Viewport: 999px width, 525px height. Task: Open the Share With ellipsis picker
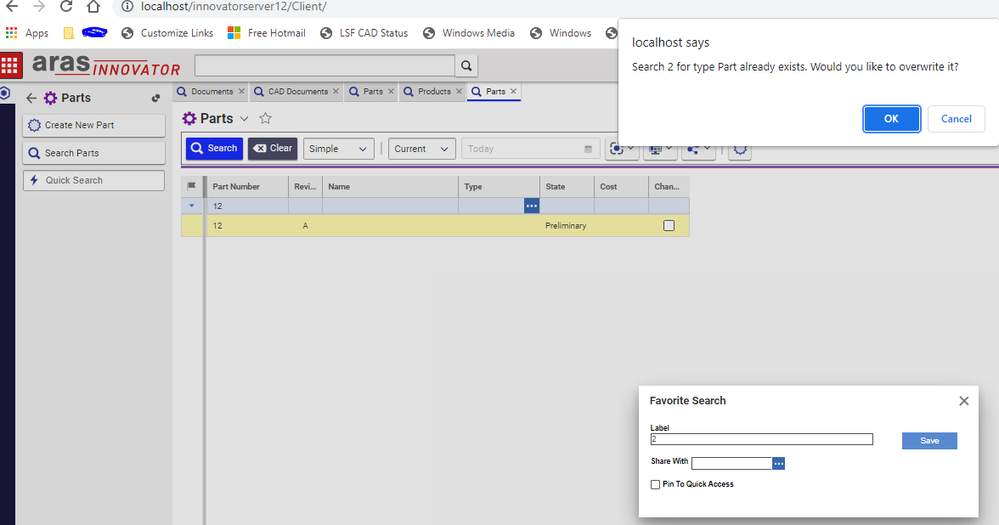click(x=779, y=463)
